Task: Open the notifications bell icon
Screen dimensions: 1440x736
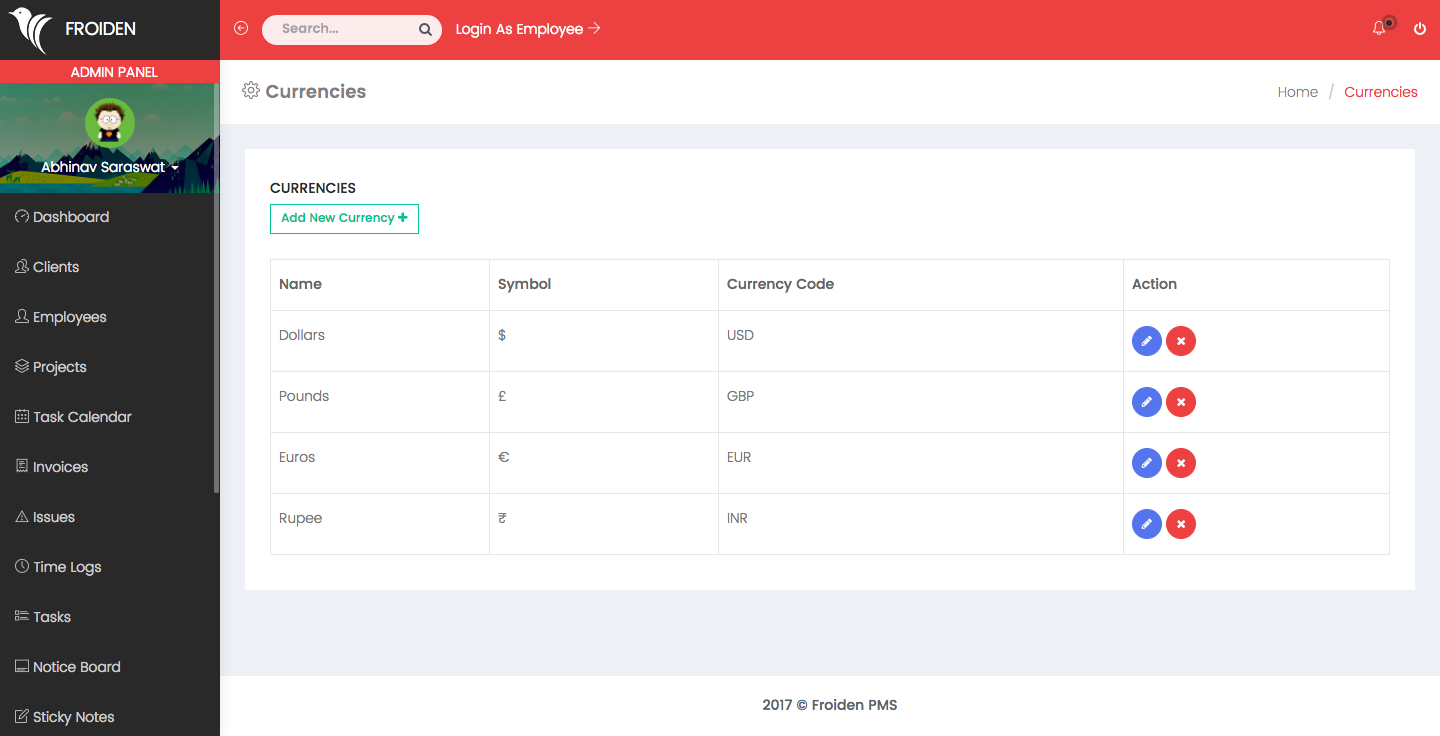Action: [1379, 29]
